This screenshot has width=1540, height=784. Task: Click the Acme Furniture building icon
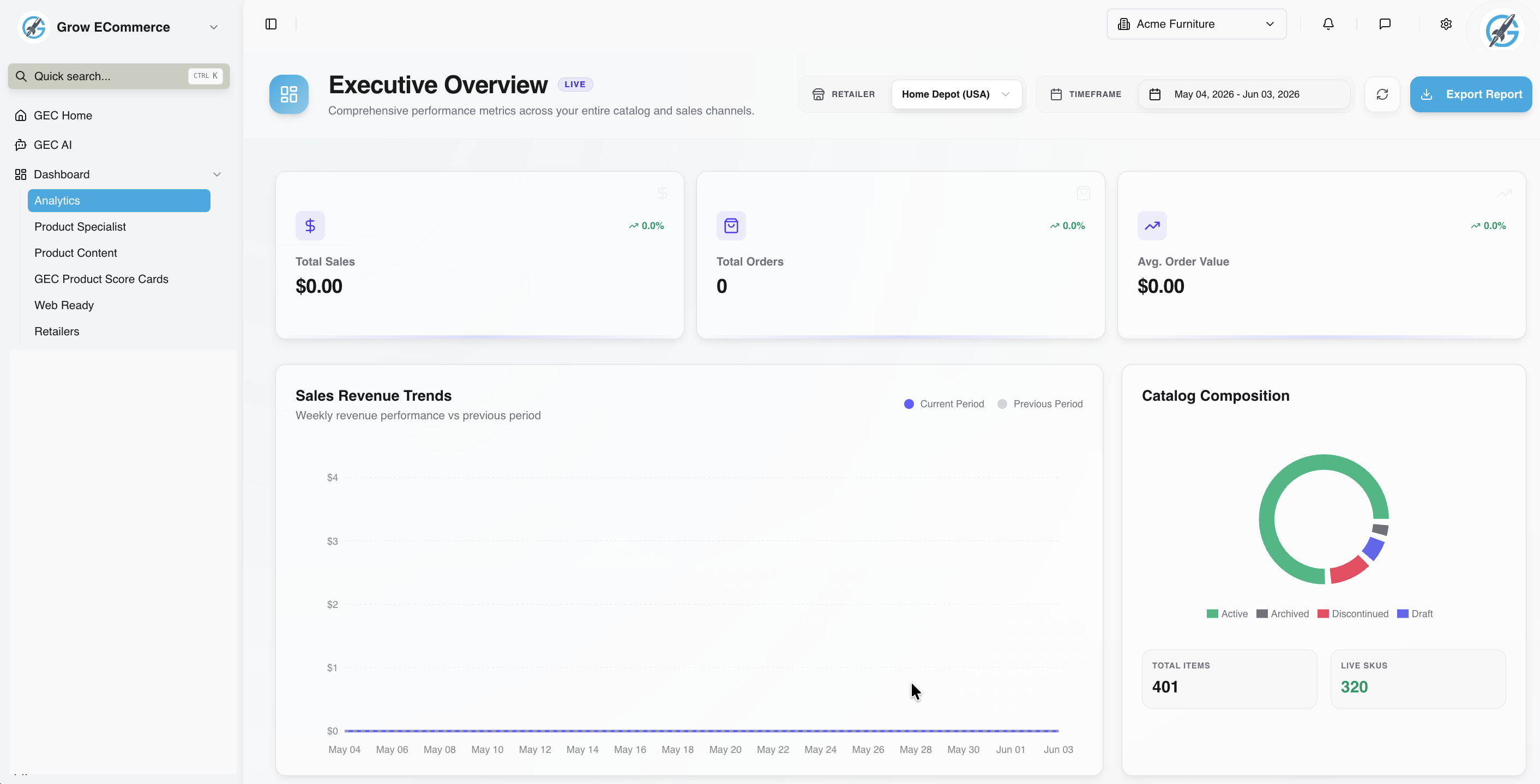coord(1123,24)
